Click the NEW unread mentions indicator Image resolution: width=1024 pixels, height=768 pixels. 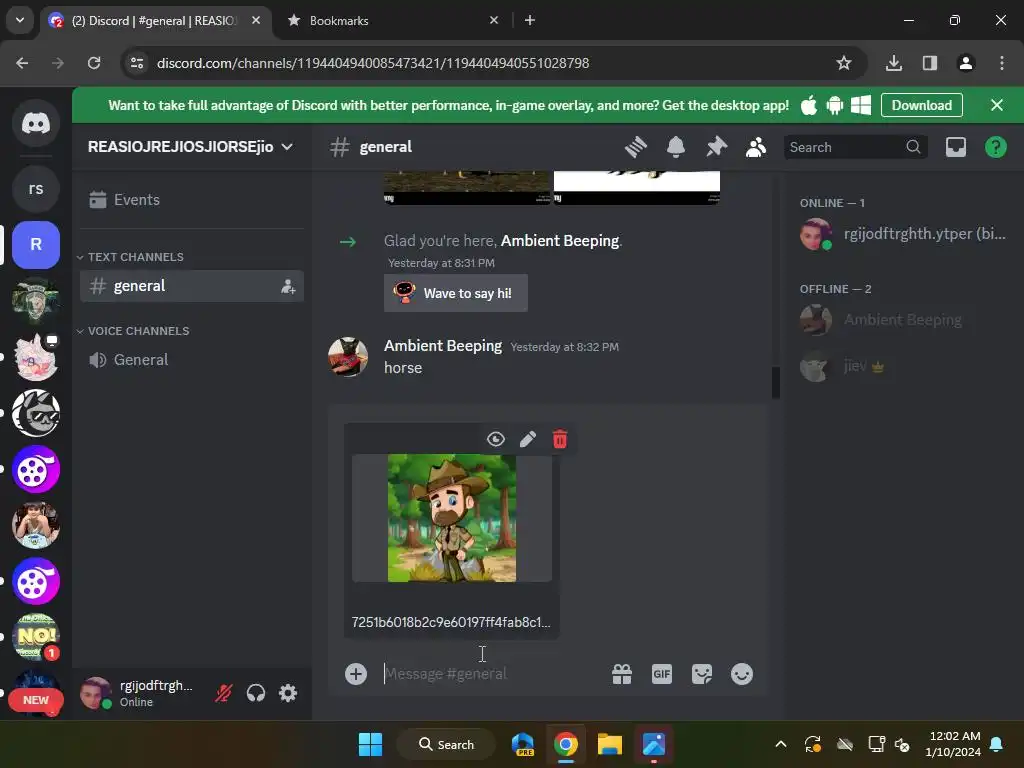[36, 700]
